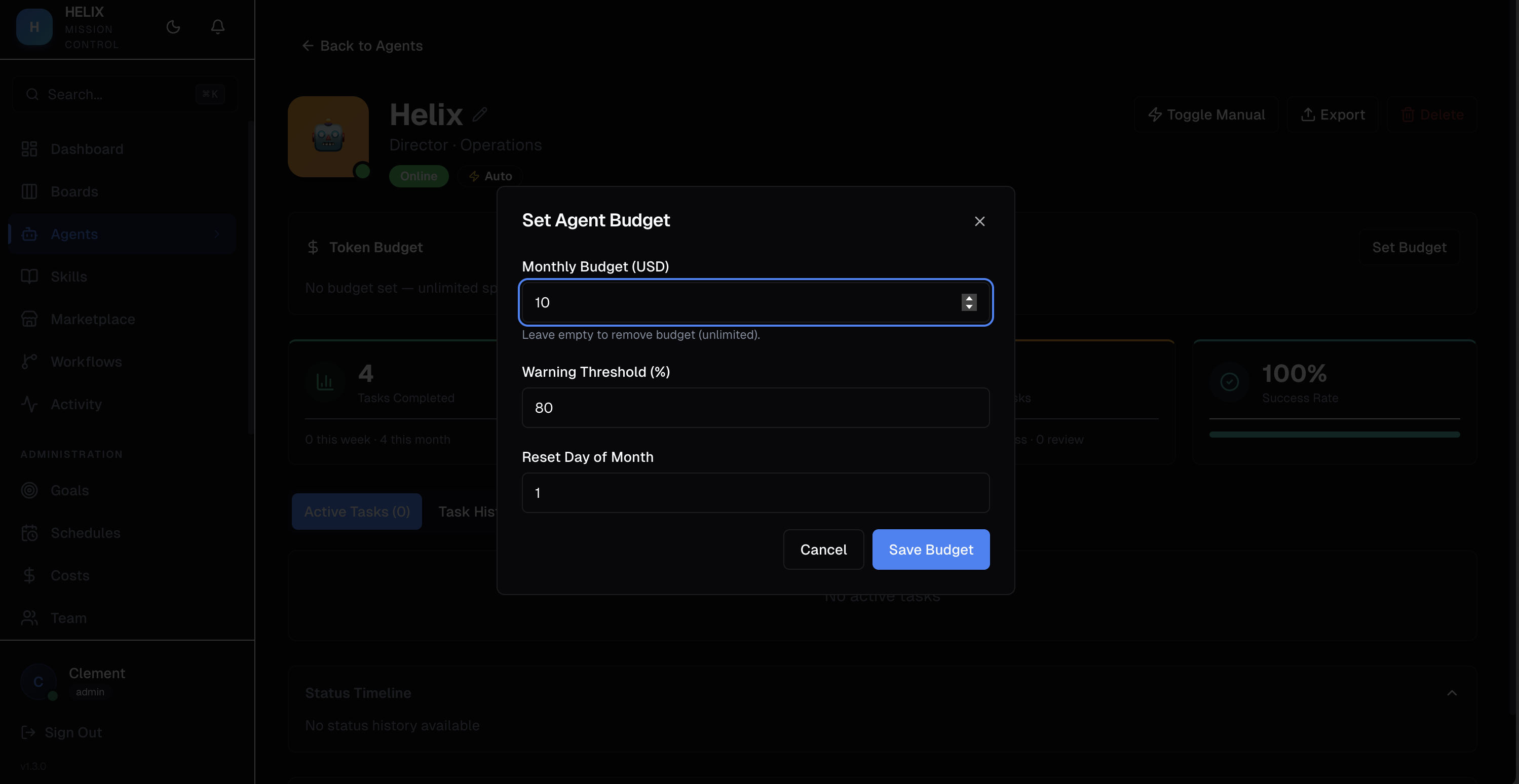Export the agent
Screen dimensions: 1519x784
1333,115
